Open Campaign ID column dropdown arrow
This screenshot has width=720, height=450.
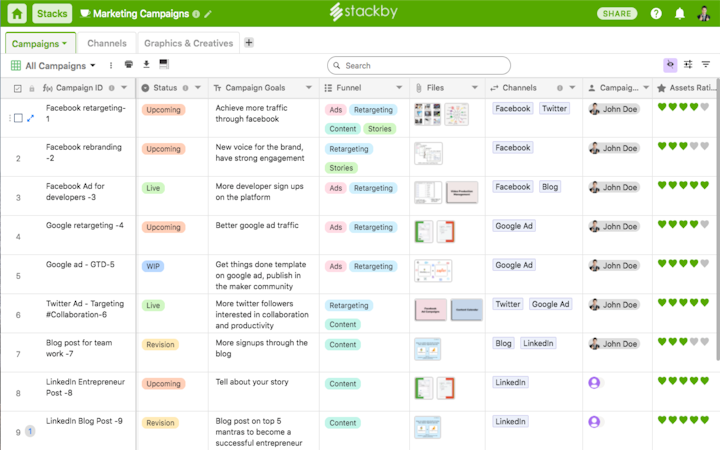(x=124, y=88)
